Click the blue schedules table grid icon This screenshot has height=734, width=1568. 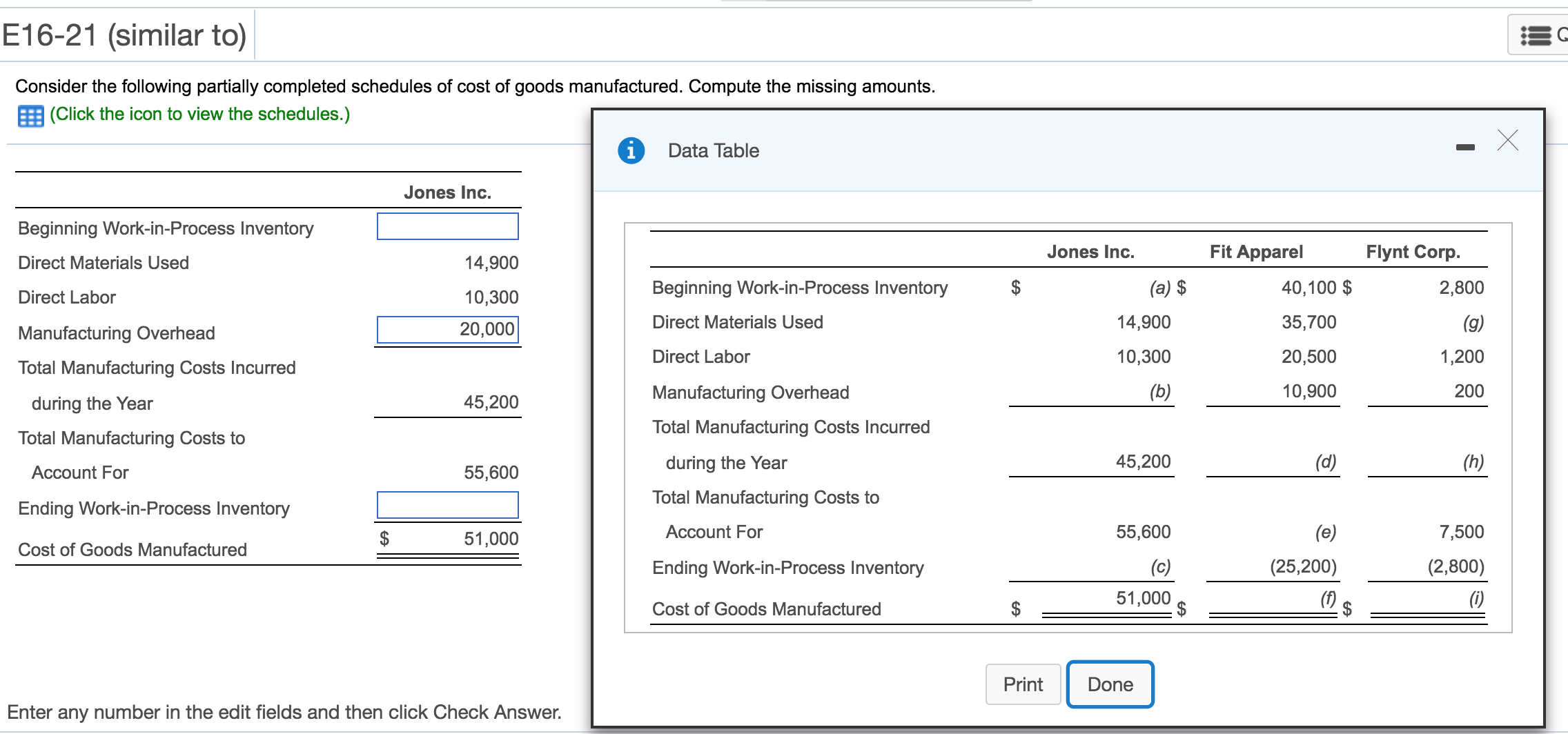point(30,116)
